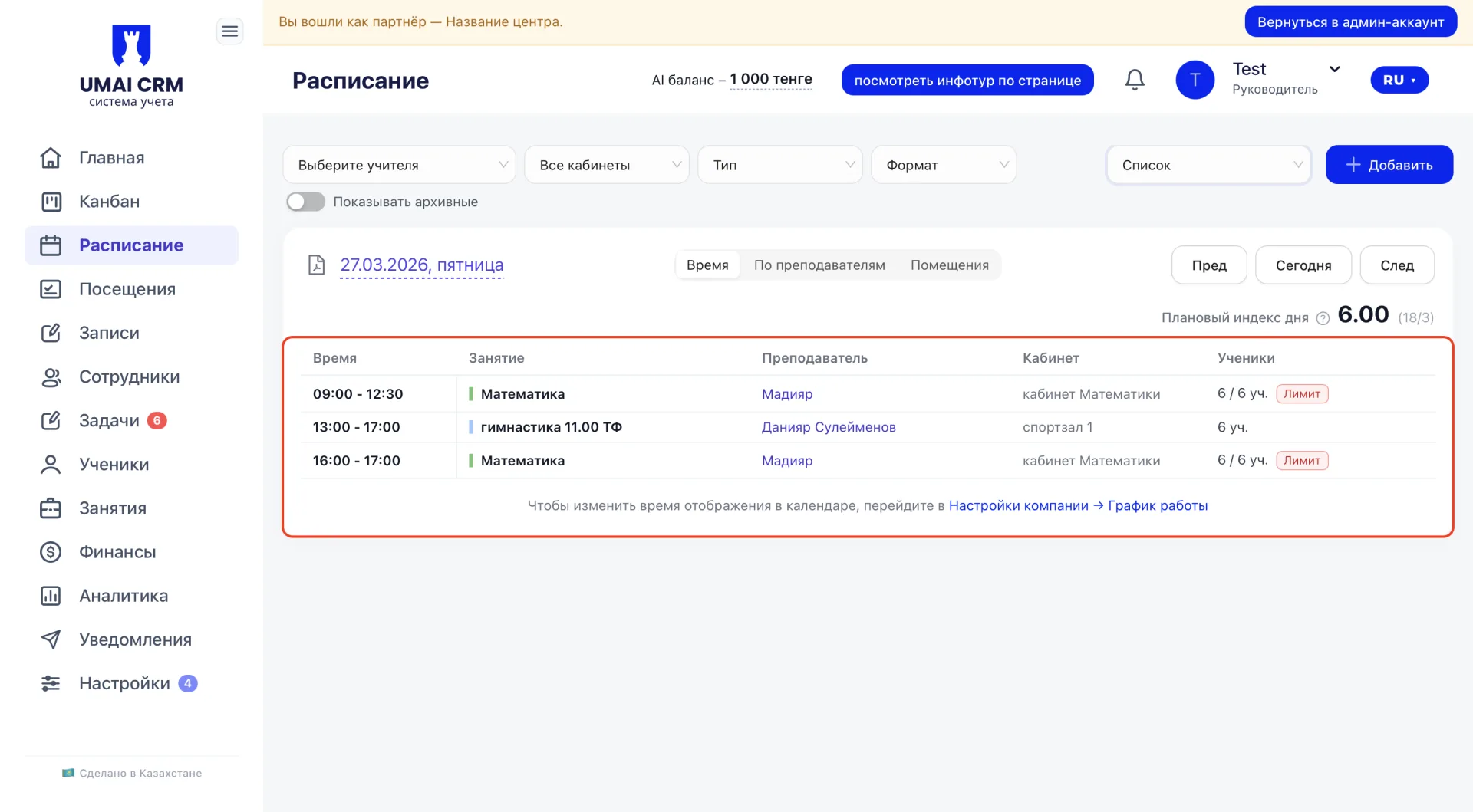Image resolution: width=1473 pixels, height=812 pixels.
Task: Switch to По преподавателям tab
Action: coord(819,265)
